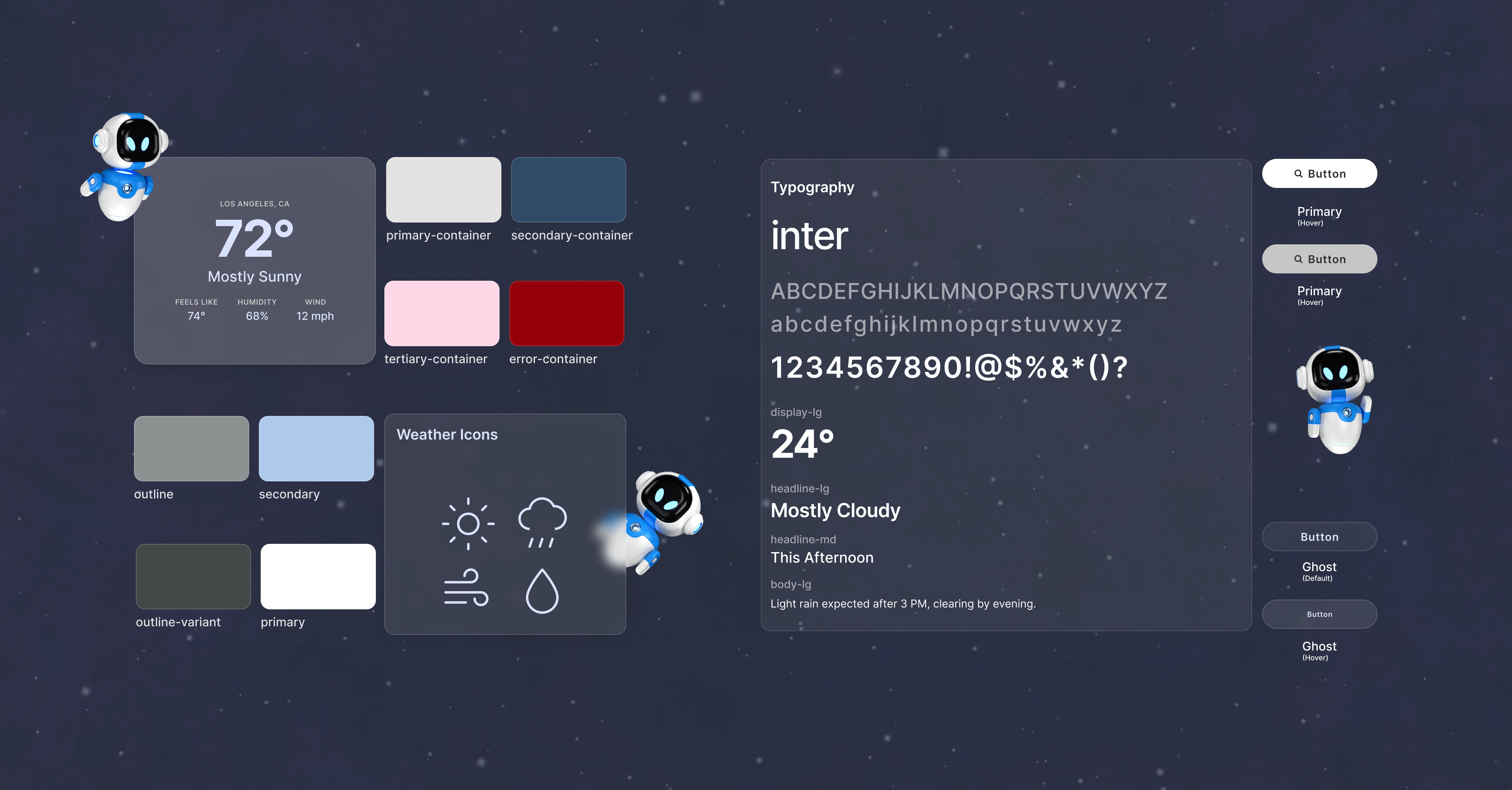Viewport: 1512px width, 790px height.
Task: Click the white Primary Button
Action: tap(1320, 173)
